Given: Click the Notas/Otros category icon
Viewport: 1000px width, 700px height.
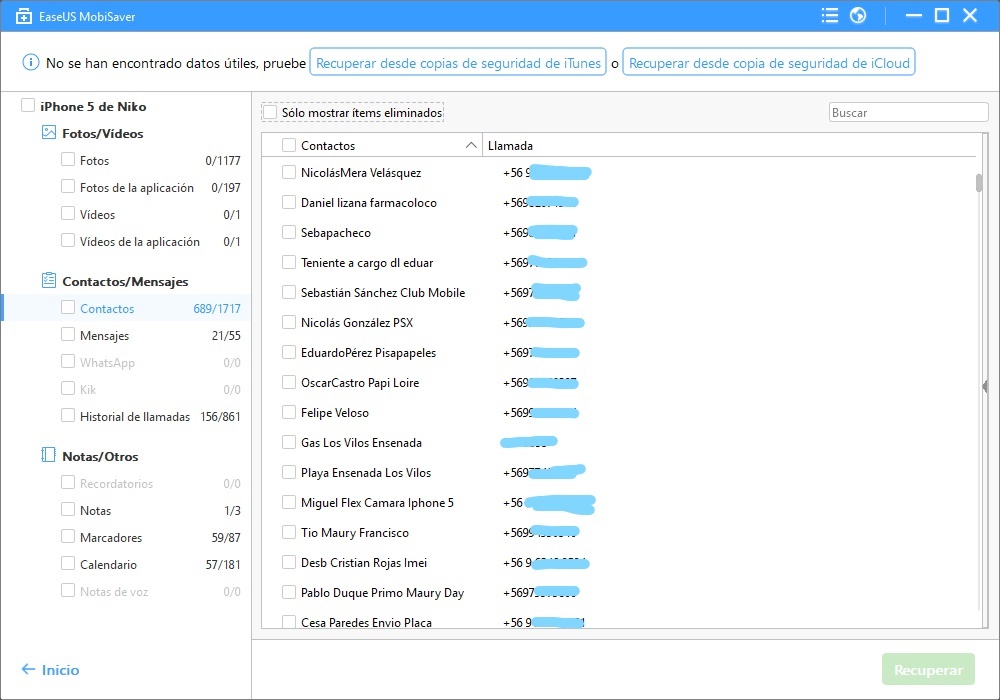Looking at the screenshot, I should (x=48, y=455).
